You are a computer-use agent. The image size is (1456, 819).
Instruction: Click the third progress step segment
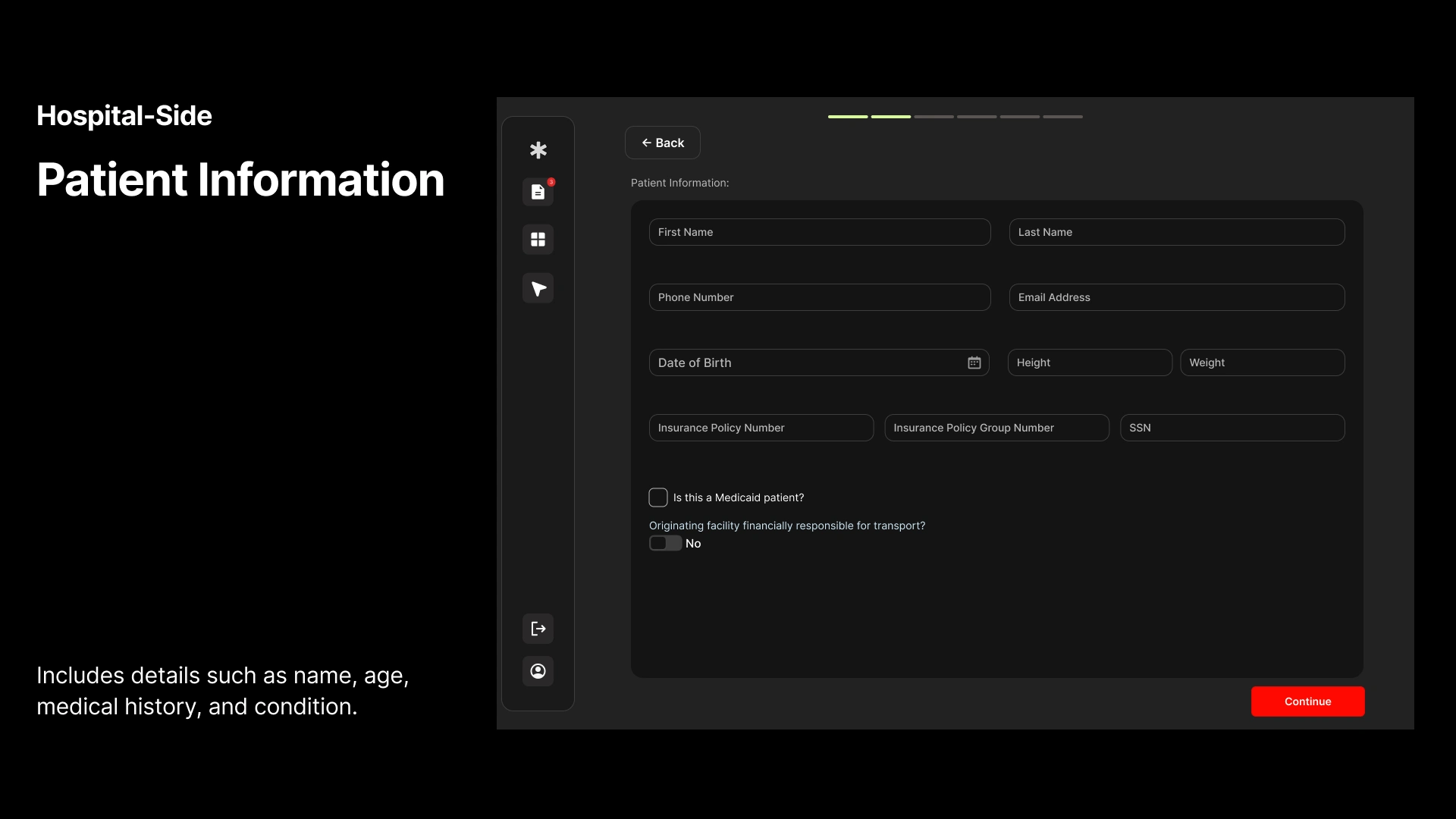[934, 117]
